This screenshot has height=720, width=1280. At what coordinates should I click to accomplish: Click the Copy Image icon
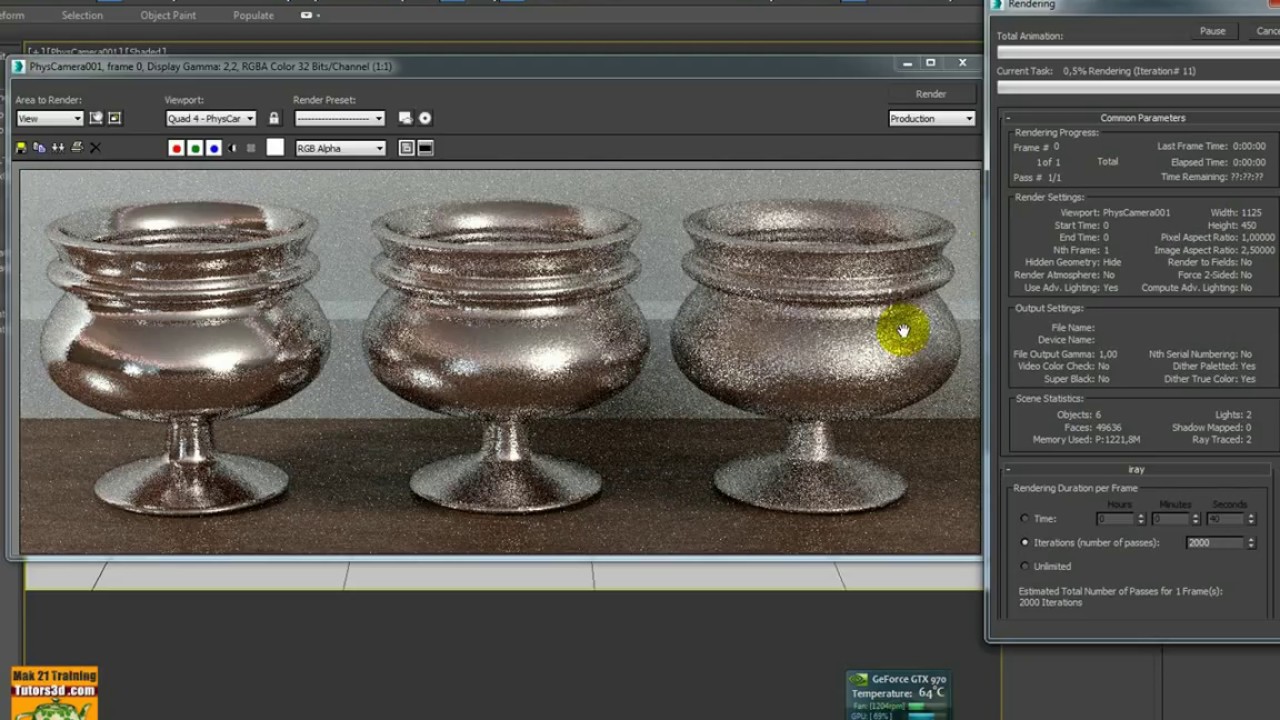(x=40, y=148)
